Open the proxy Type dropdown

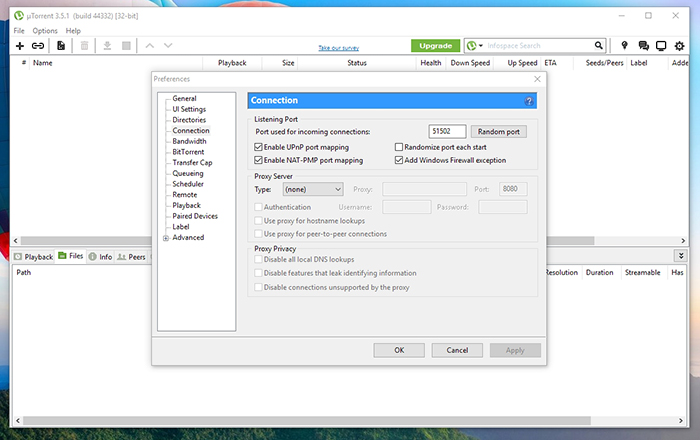(x=313, y=189)
